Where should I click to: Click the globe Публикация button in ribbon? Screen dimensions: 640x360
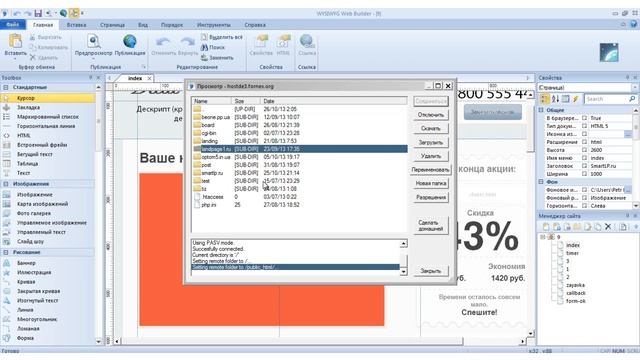click(x=129, y=42)
